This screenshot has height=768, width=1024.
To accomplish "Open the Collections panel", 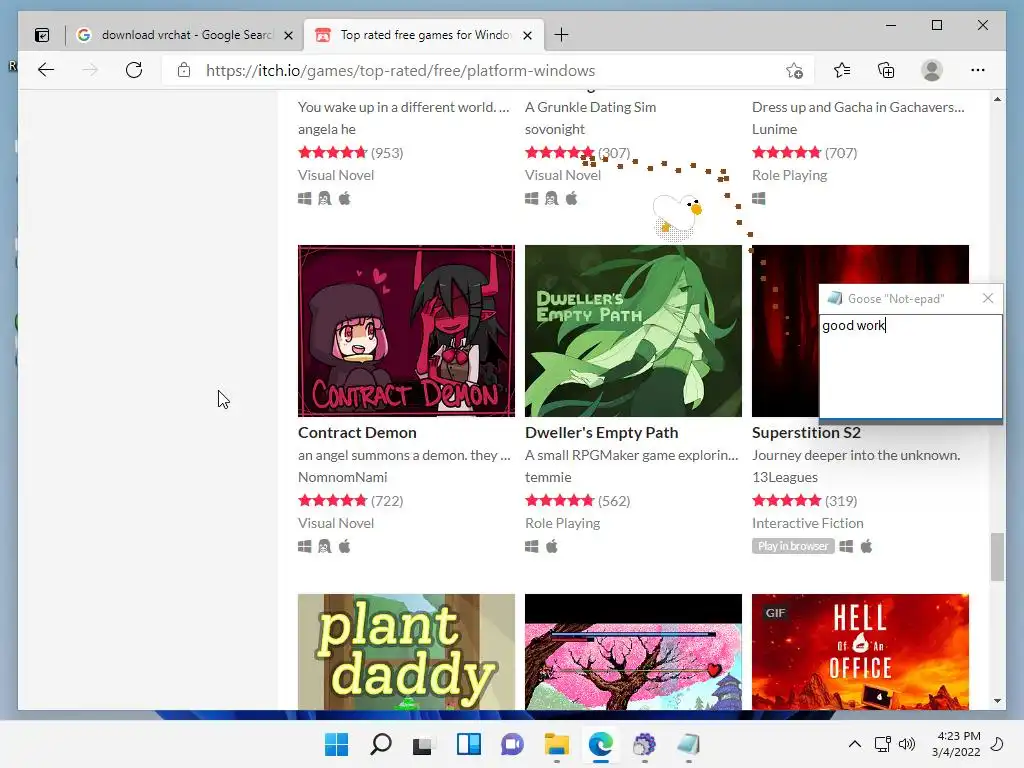I will [x=886, y=70].
